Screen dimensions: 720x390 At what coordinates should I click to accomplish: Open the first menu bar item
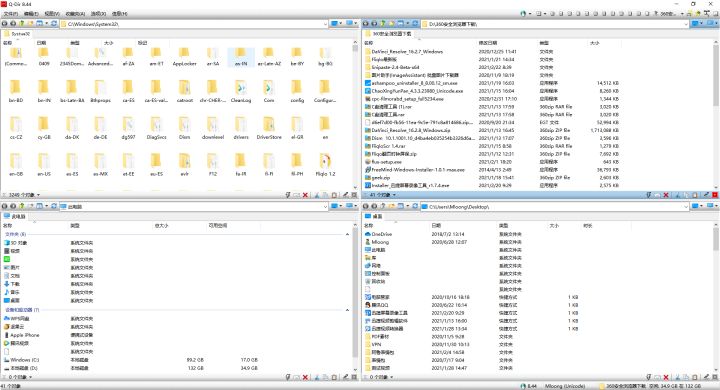tap(11, 14)
